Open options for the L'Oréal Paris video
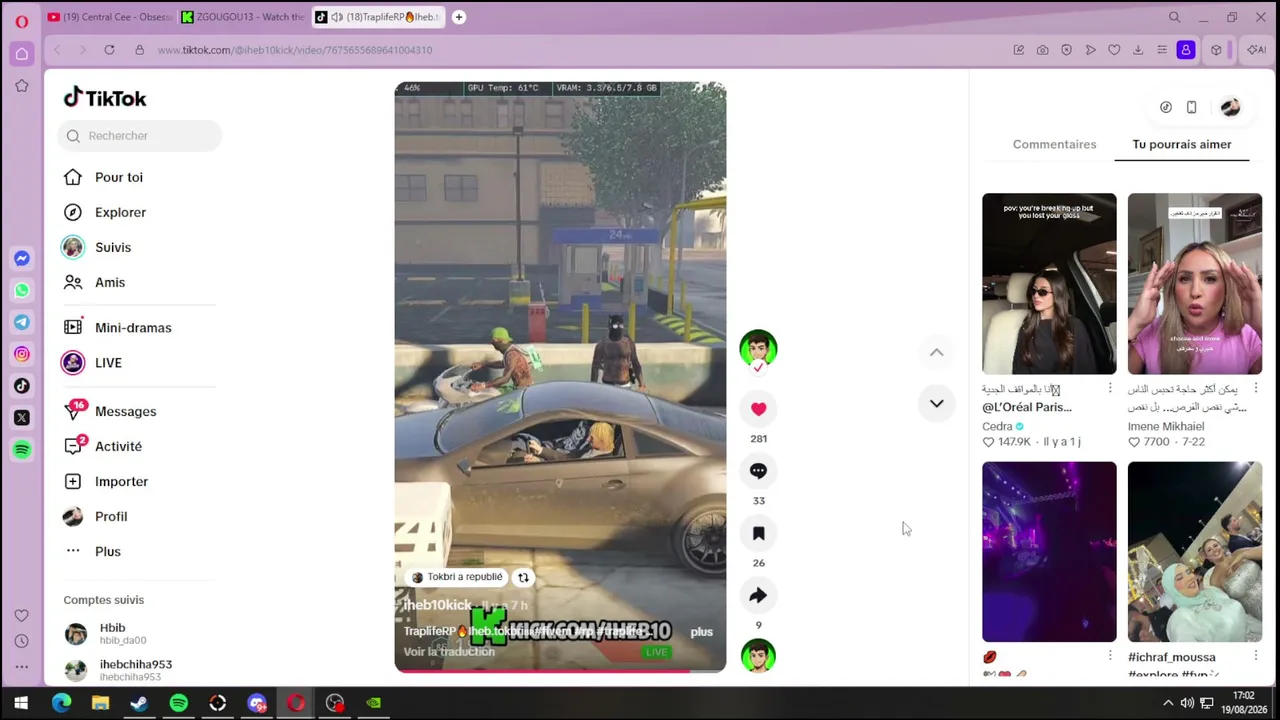 tap(1110, 388)
